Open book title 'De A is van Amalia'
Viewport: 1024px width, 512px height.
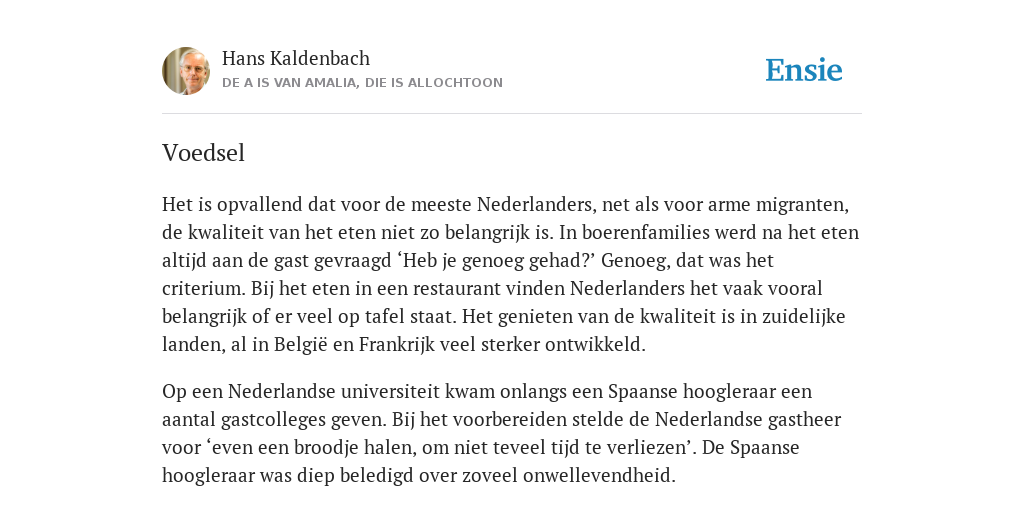(x=362, y=83)
